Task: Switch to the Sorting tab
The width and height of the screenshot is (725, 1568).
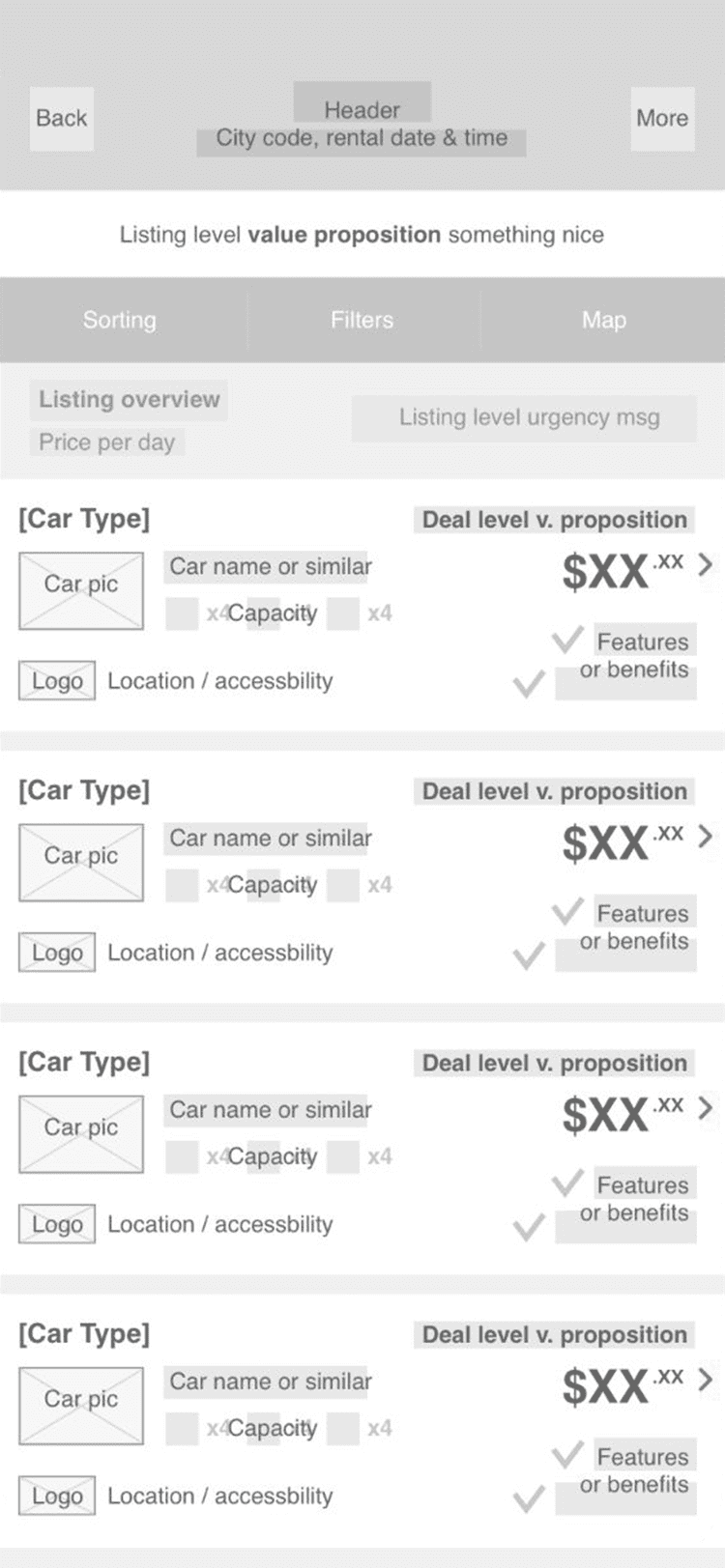Action: [120, 320]
